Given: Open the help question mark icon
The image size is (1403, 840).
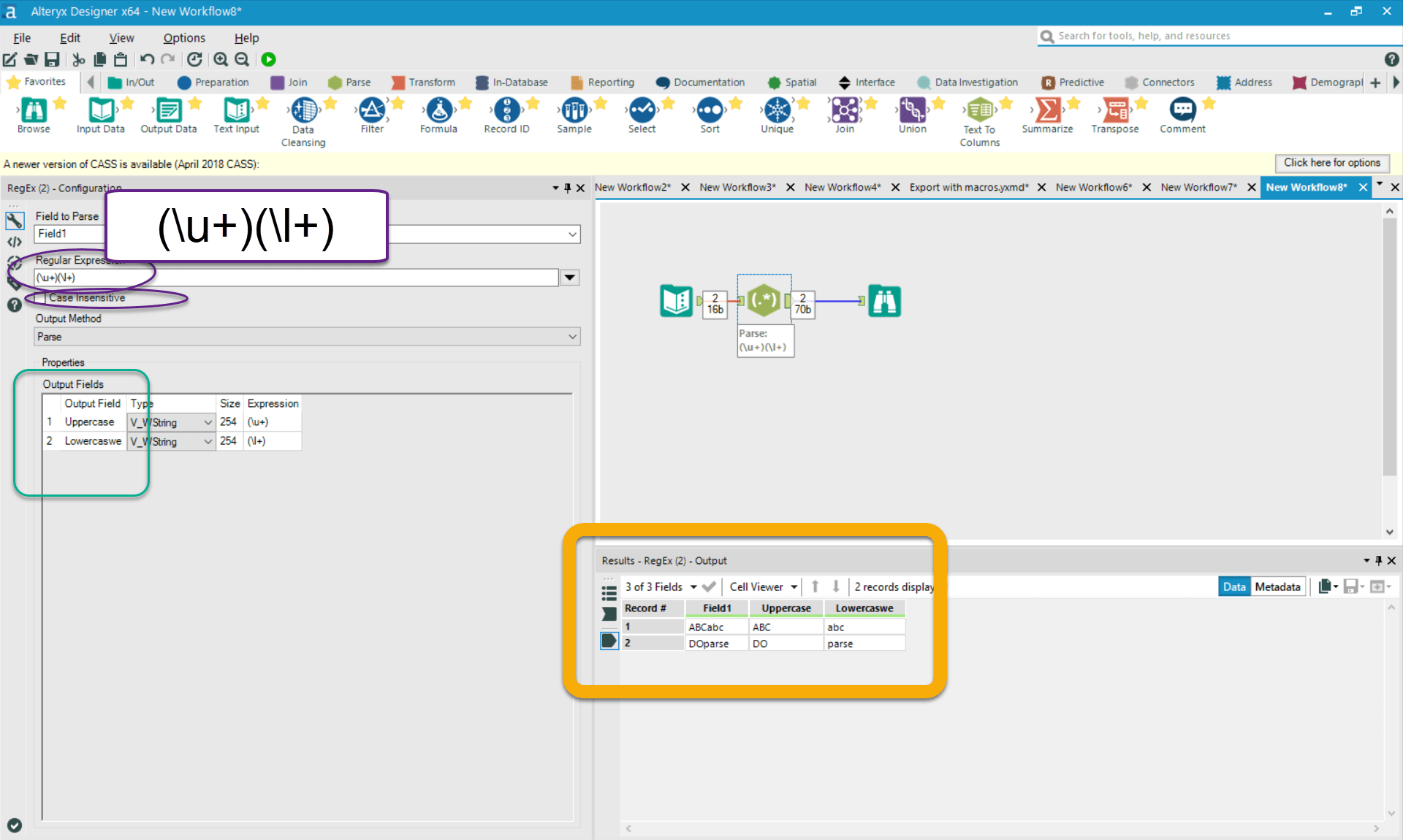Looking at the screenshot, I should pyautogui.click(x=1391, y=59).
